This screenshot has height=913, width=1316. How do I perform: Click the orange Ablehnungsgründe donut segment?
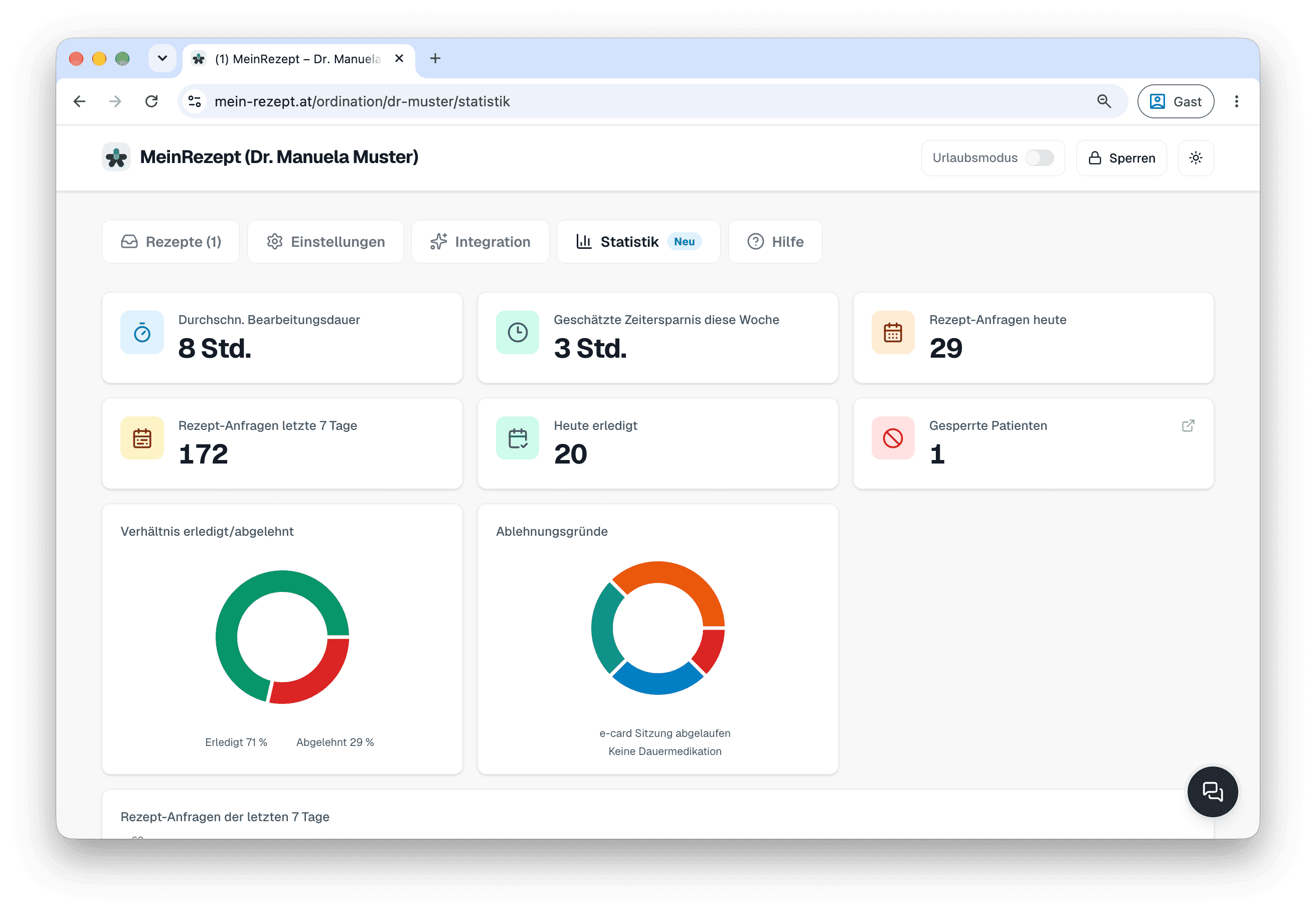681,575
